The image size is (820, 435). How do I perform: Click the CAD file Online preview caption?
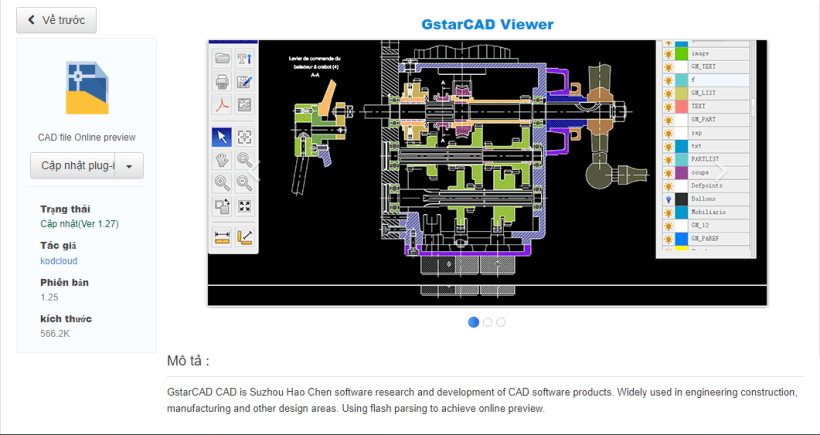[x=87, y=138]
